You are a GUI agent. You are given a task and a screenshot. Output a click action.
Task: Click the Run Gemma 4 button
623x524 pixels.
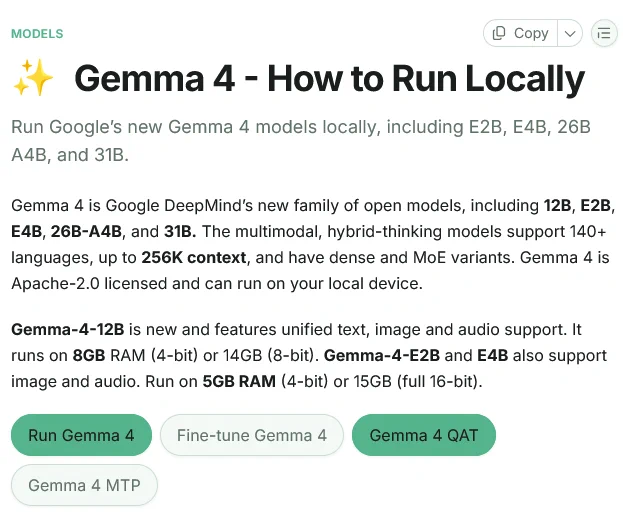[x=81, y=435]
